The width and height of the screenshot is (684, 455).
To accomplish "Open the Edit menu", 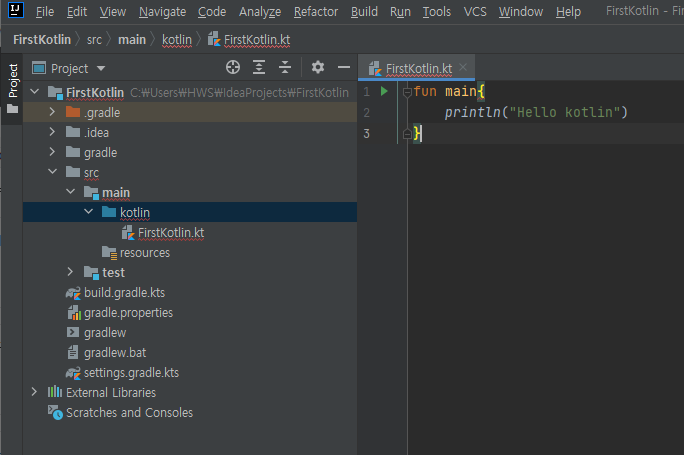I will (77, 12).
